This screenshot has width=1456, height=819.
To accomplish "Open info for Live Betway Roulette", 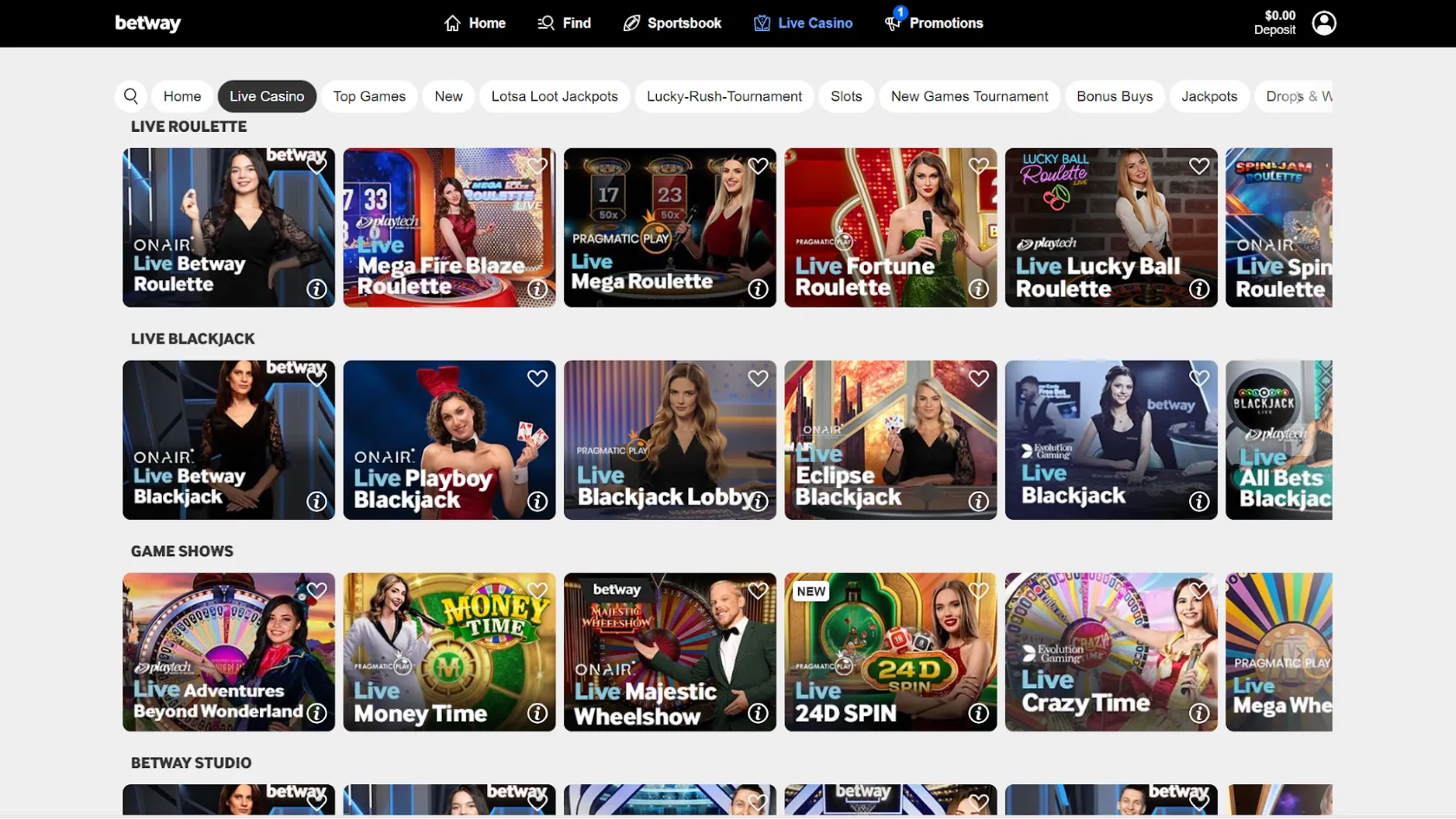I will [316, 289].
